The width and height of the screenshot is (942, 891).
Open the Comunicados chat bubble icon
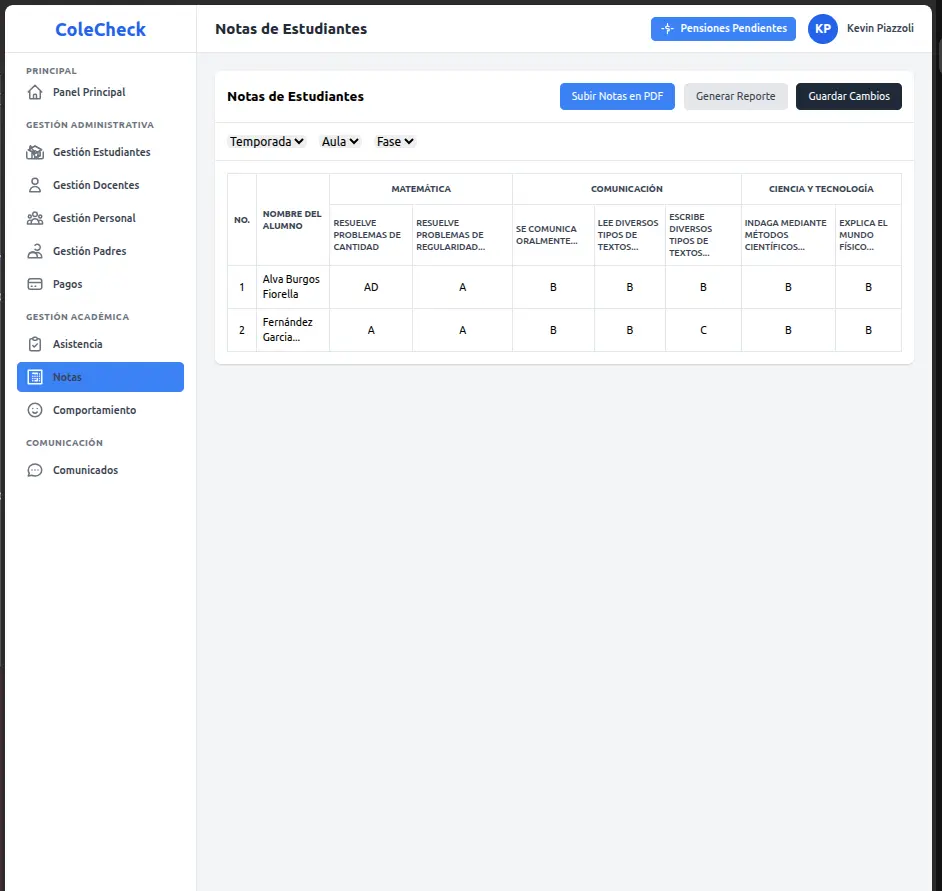tap(35, 470)
